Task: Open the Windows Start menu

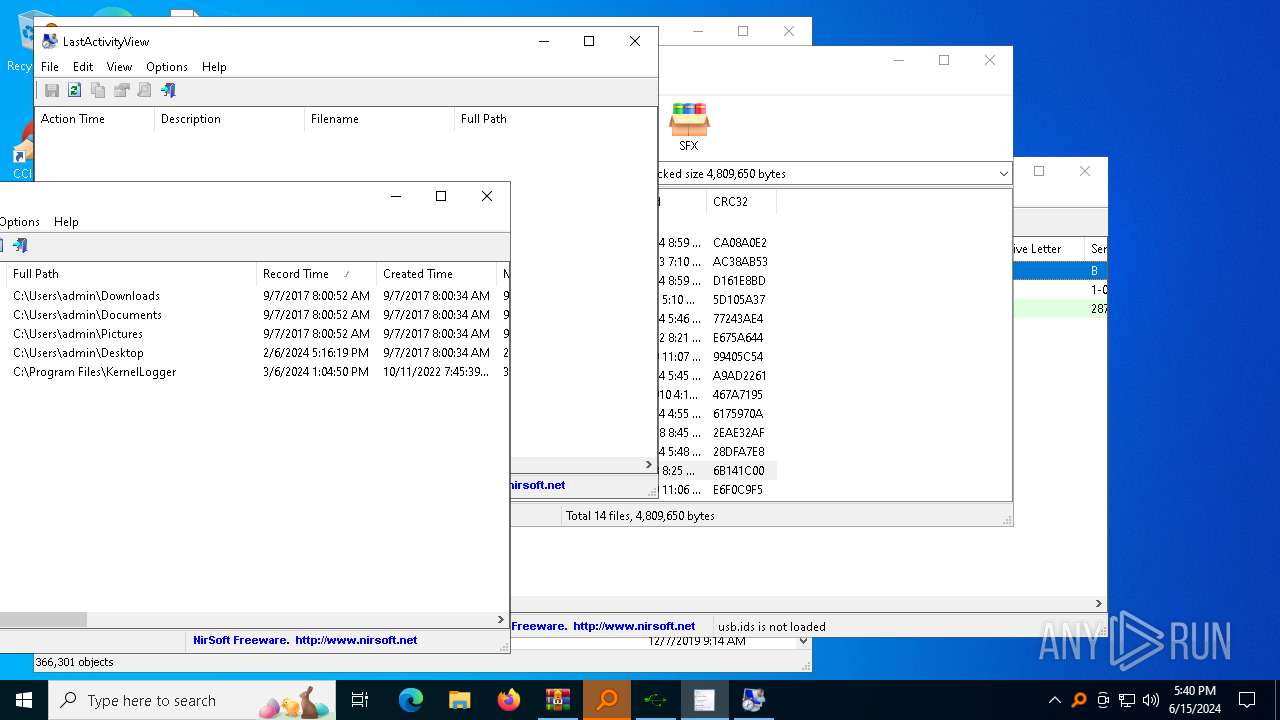Action: (24, 700)
